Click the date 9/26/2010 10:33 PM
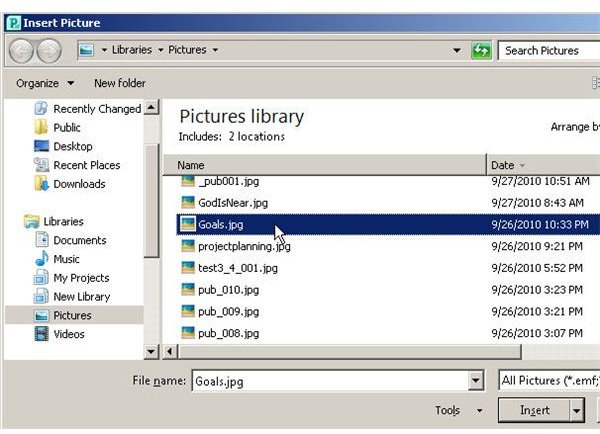The height and width of the screenshot is (434, 600). point(540,224)
